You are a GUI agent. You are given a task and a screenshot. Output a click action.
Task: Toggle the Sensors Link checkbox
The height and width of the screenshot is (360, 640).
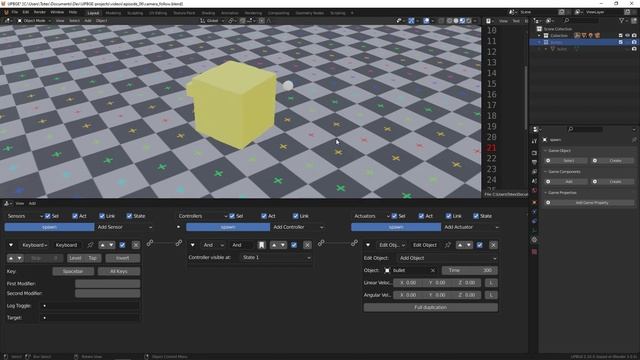coord(102,216)
